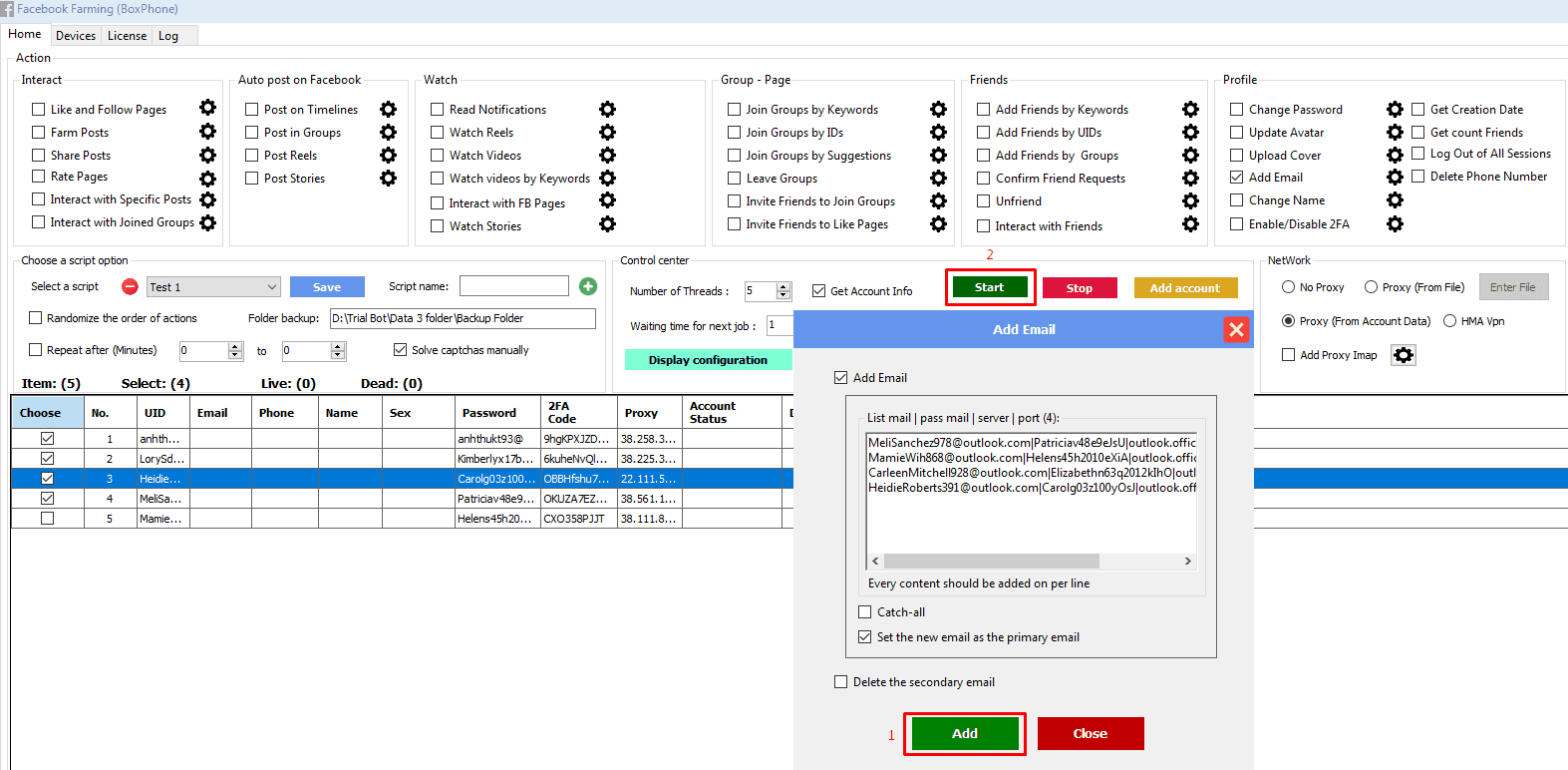Open settings gear for Watch Stories
Screen dimensions: 1568x770
[x=607, y=224]
